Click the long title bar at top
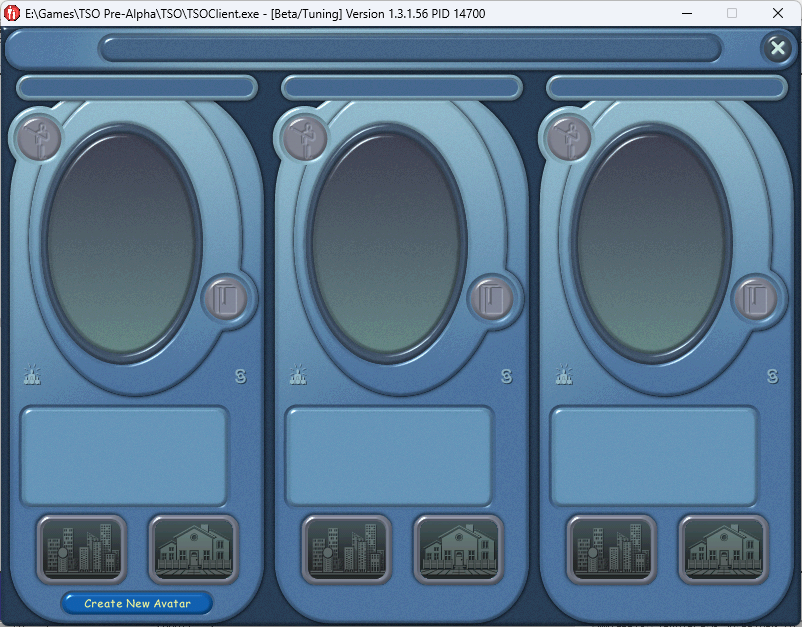 (410, 49)
